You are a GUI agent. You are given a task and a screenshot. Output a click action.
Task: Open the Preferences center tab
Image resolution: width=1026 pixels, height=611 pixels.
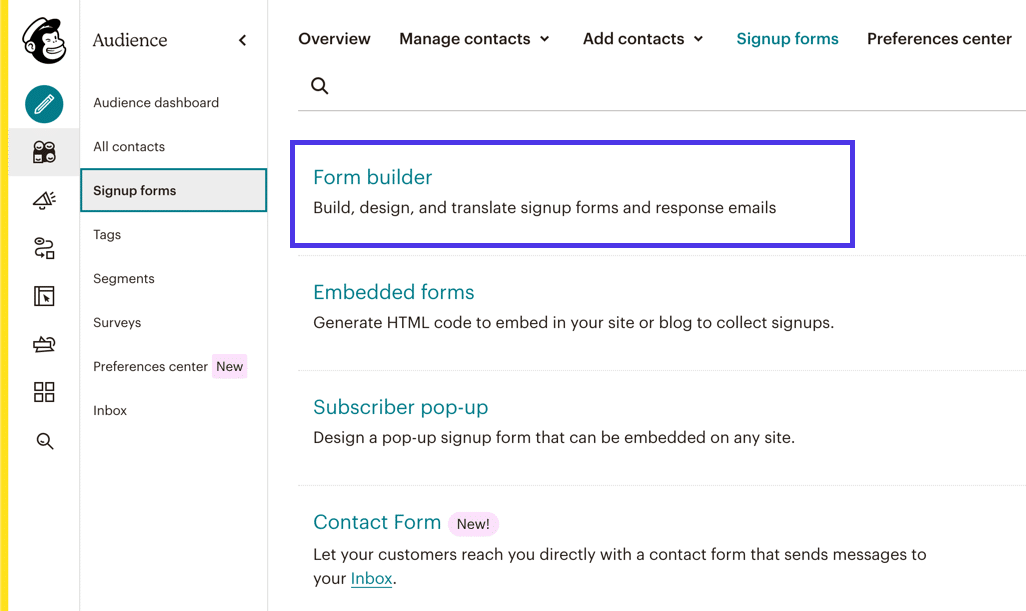(x=939, y=39)
